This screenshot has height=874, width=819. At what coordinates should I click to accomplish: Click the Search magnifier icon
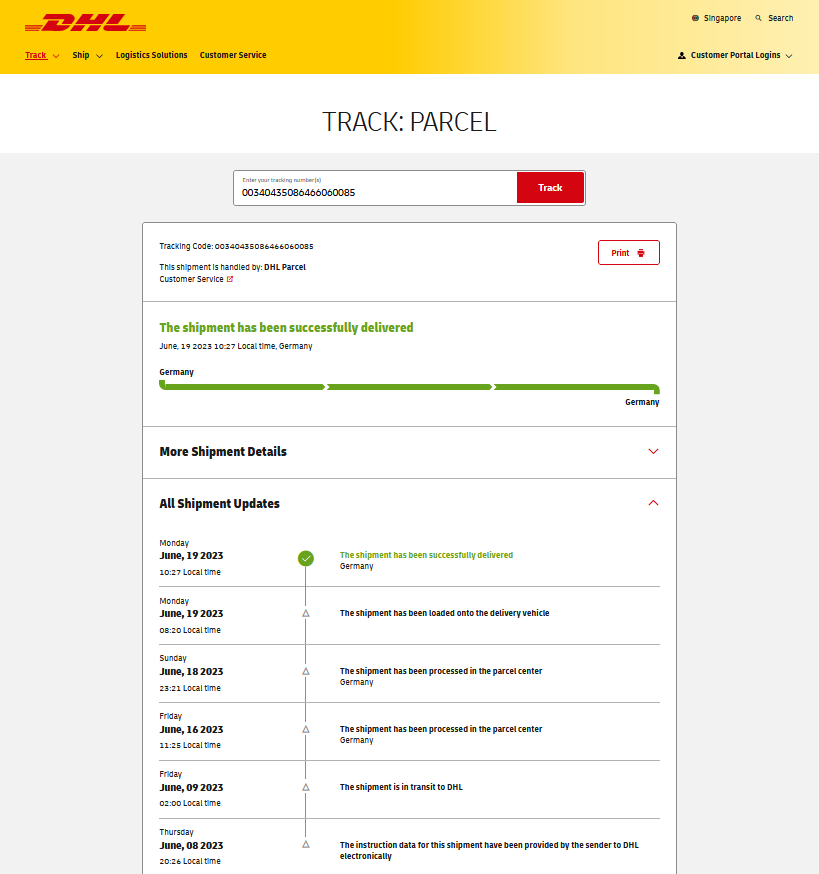point(759,18)
